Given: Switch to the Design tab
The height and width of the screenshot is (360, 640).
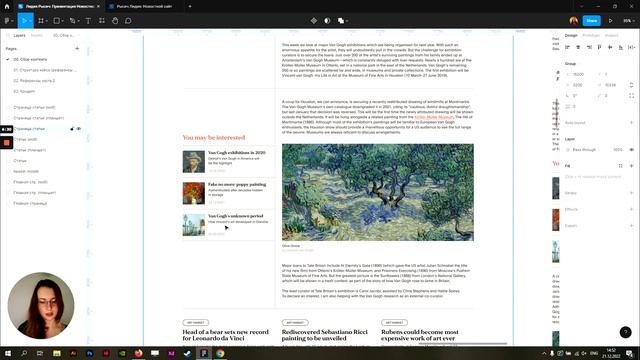Looking at the screenshot, I should [x=571, y=36].
